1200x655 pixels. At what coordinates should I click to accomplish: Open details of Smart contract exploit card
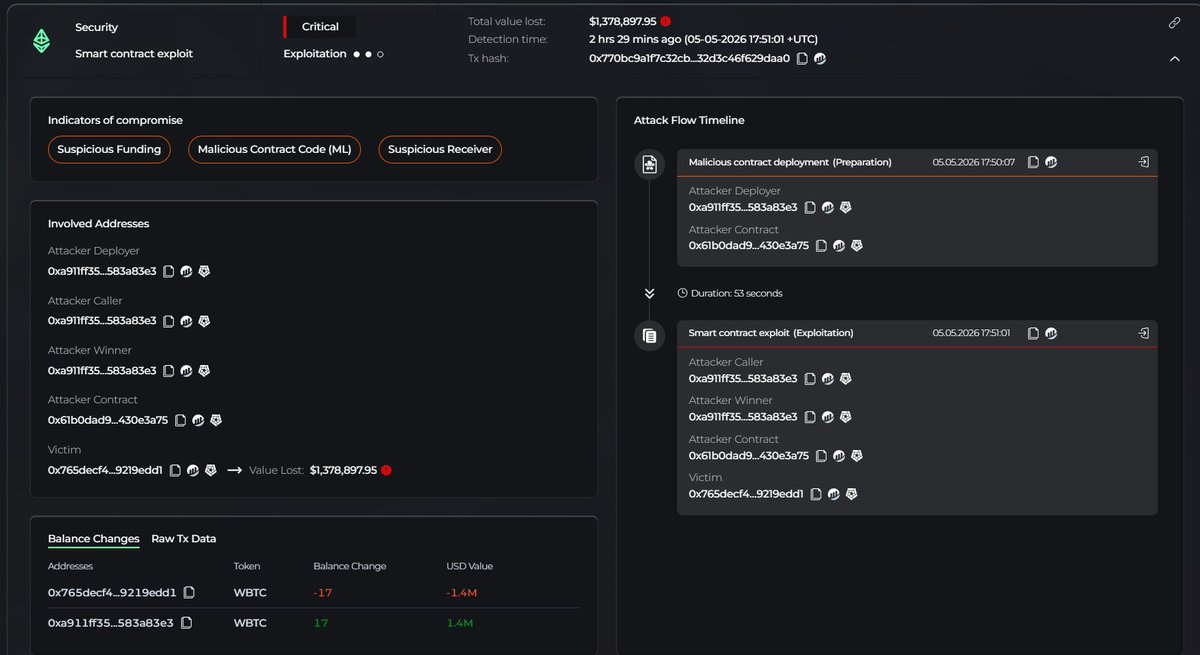tap(1143, 333)
